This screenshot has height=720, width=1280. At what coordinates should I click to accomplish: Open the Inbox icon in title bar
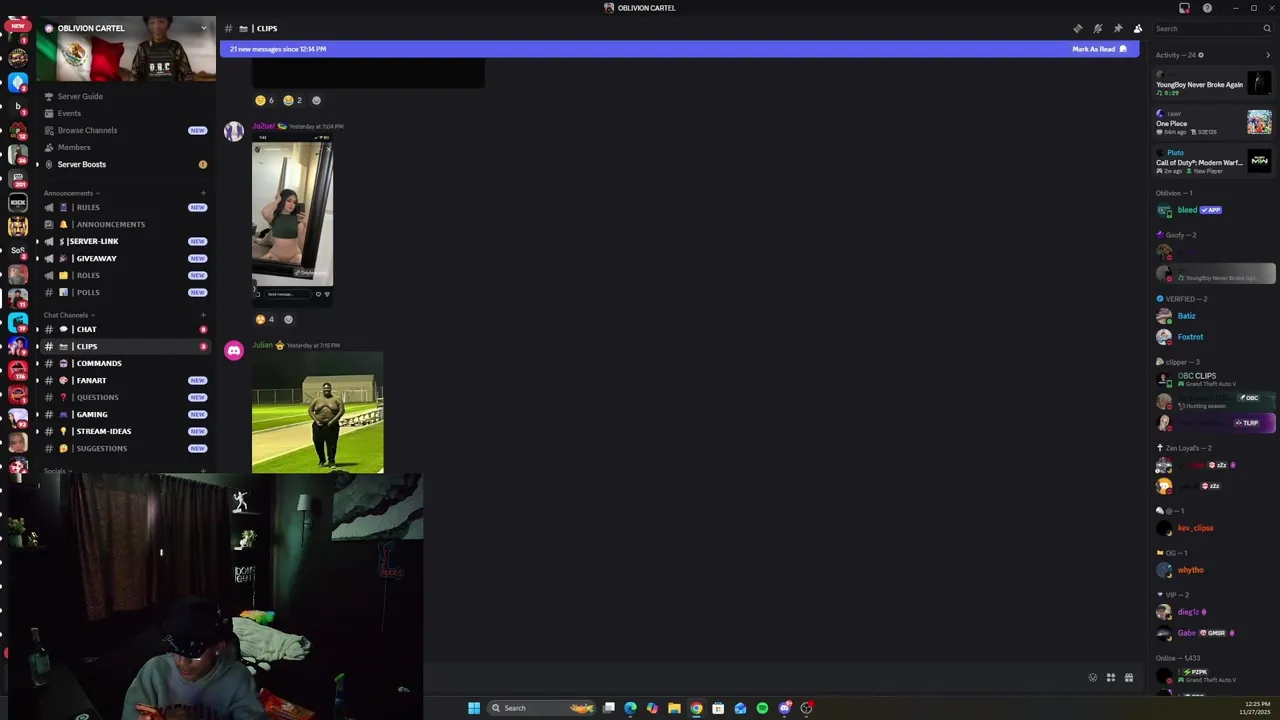[1184, 8]
